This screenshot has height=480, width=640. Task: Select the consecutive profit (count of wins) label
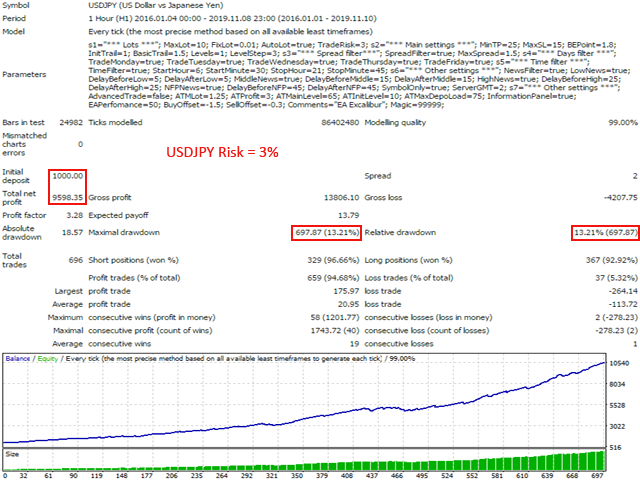(150, 330)
